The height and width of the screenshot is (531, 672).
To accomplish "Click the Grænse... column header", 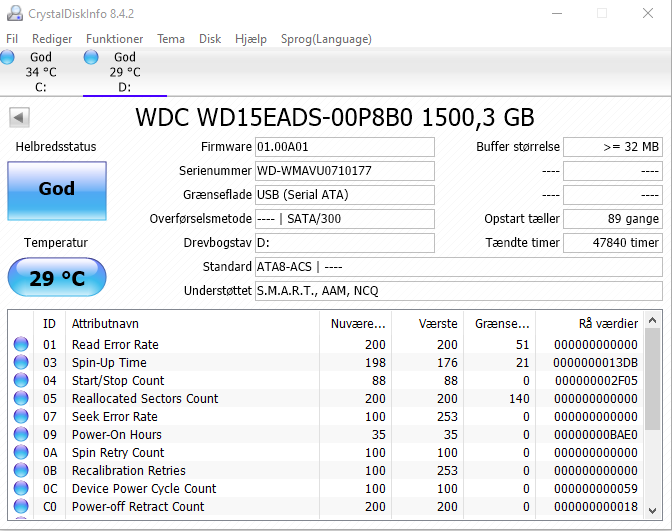I will (x=499, y=324).
